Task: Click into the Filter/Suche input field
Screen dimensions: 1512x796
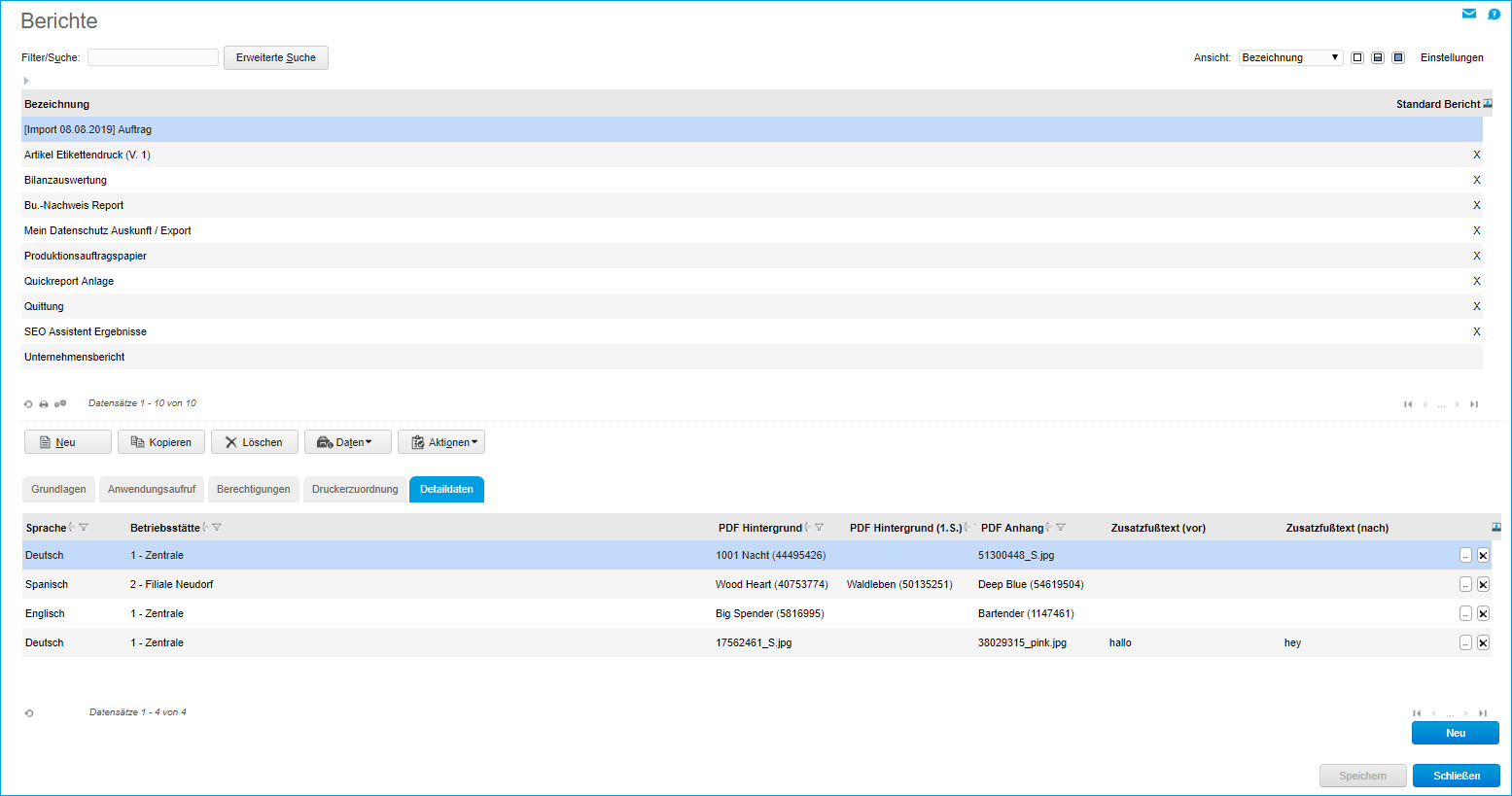Action: 153,57
